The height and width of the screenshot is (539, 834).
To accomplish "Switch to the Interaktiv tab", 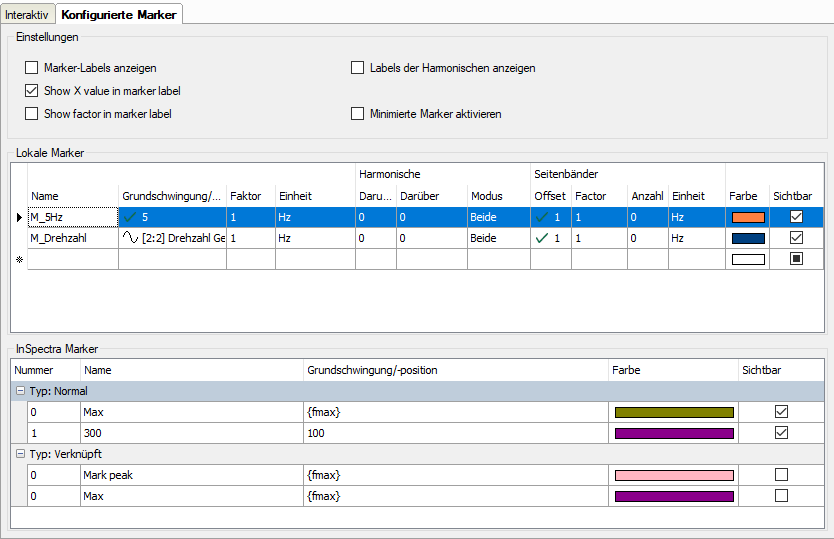I will pyautogui.click(x=26, y=13).
